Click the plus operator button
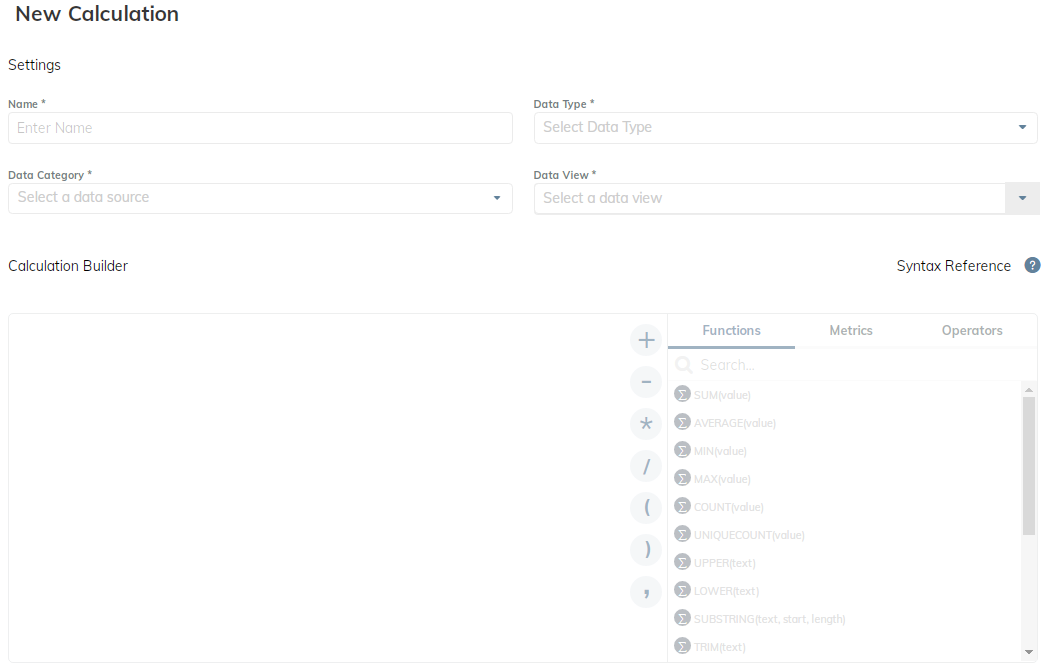 (646, 341)
